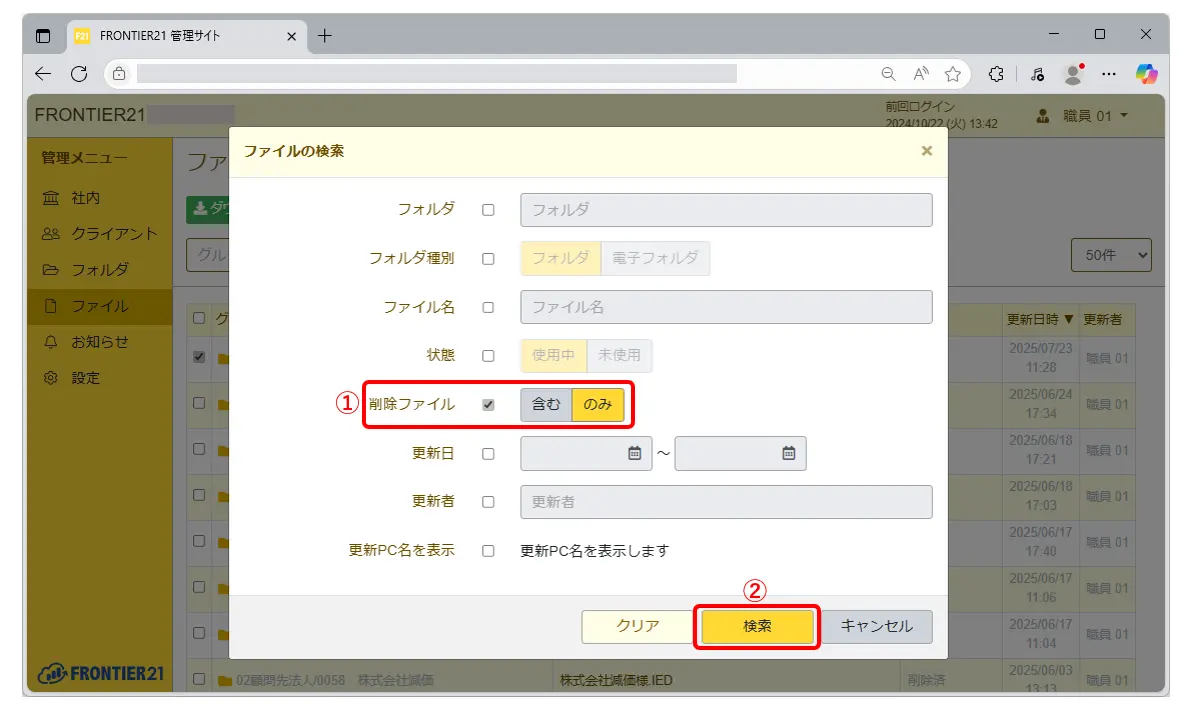Open the browser extensions puzzle icon

pyautogui.click(x=996, y=74)
